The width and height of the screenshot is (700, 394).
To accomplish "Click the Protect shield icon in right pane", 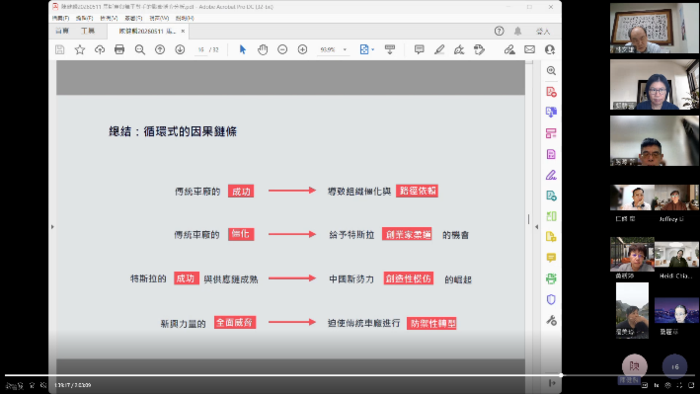I will (551, 299).
